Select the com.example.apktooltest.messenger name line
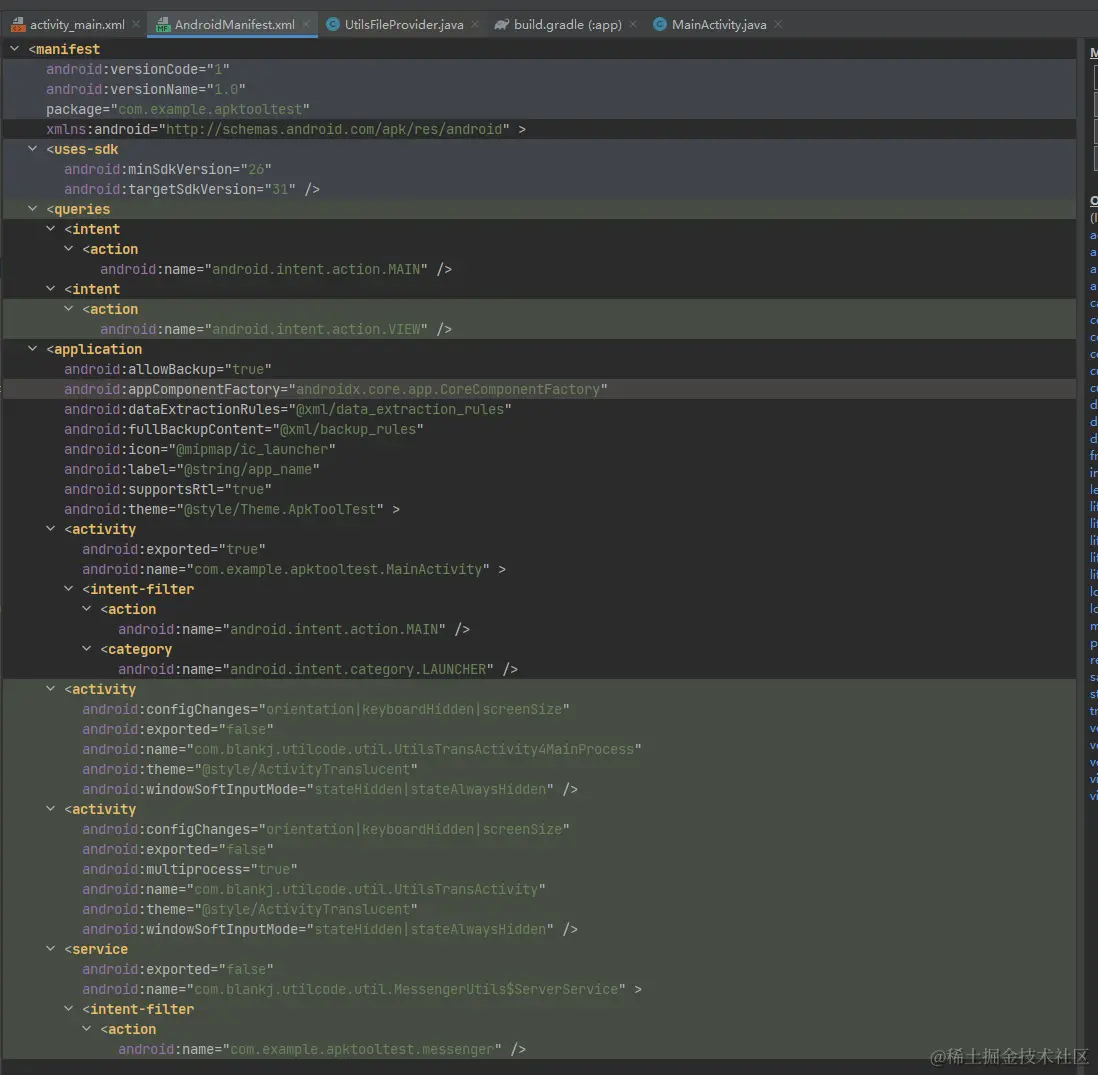Image resolution: width=1098 pixels, height=1075 pixels. 322,1049
